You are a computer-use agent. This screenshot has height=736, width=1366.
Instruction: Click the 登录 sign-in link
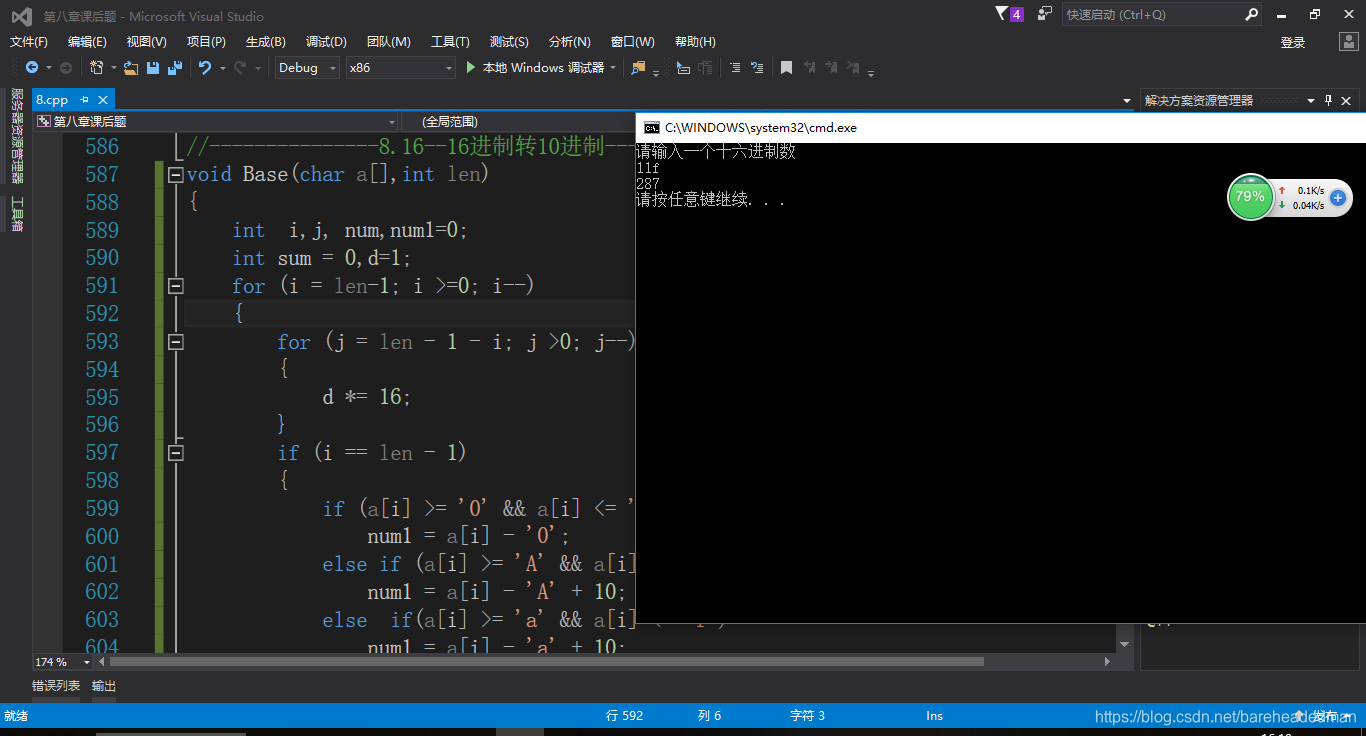point(1293,42)
